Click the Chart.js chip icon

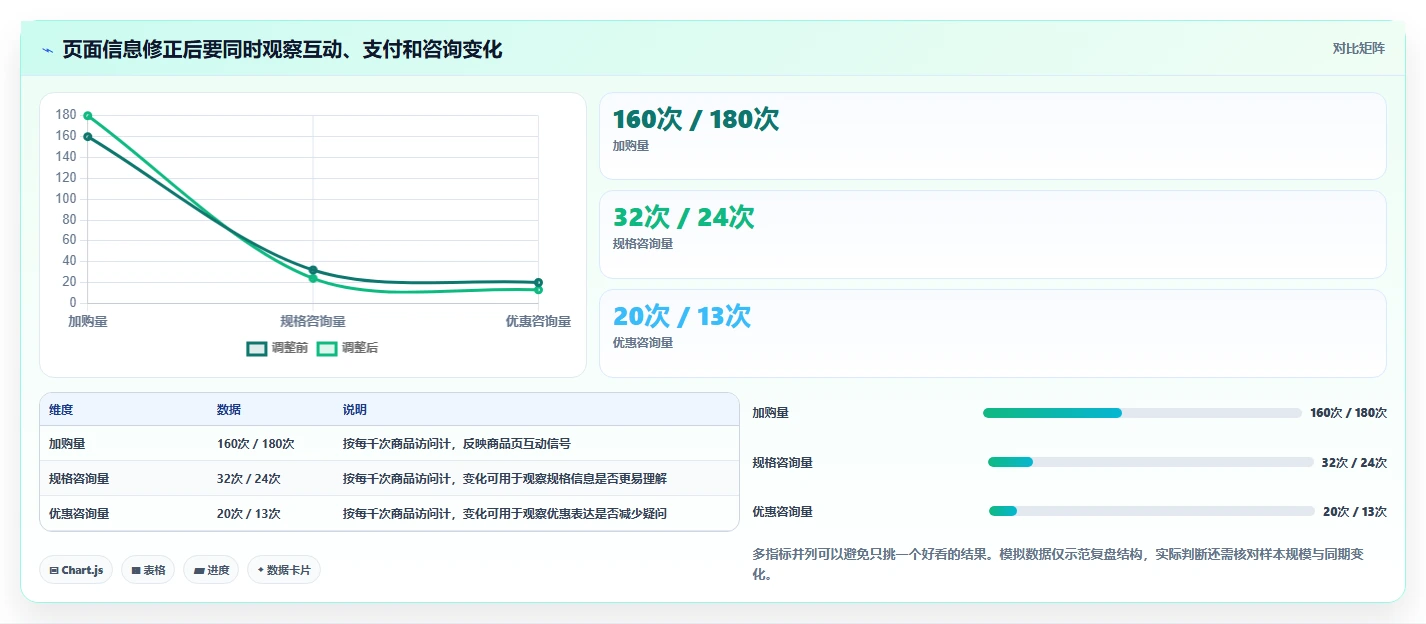[x=54, y=570]
